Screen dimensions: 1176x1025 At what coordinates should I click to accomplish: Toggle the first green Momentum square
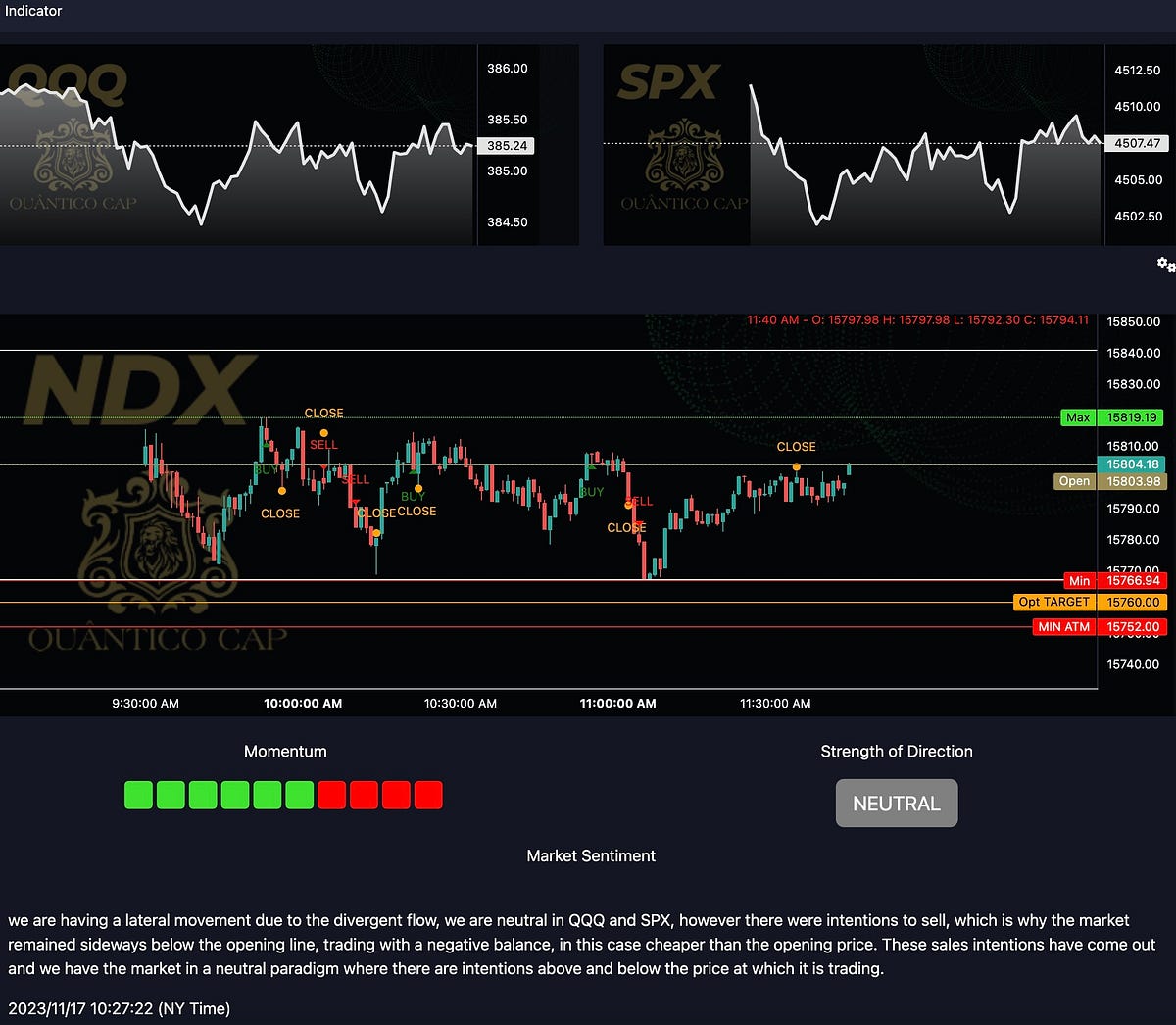pos(137,795)
